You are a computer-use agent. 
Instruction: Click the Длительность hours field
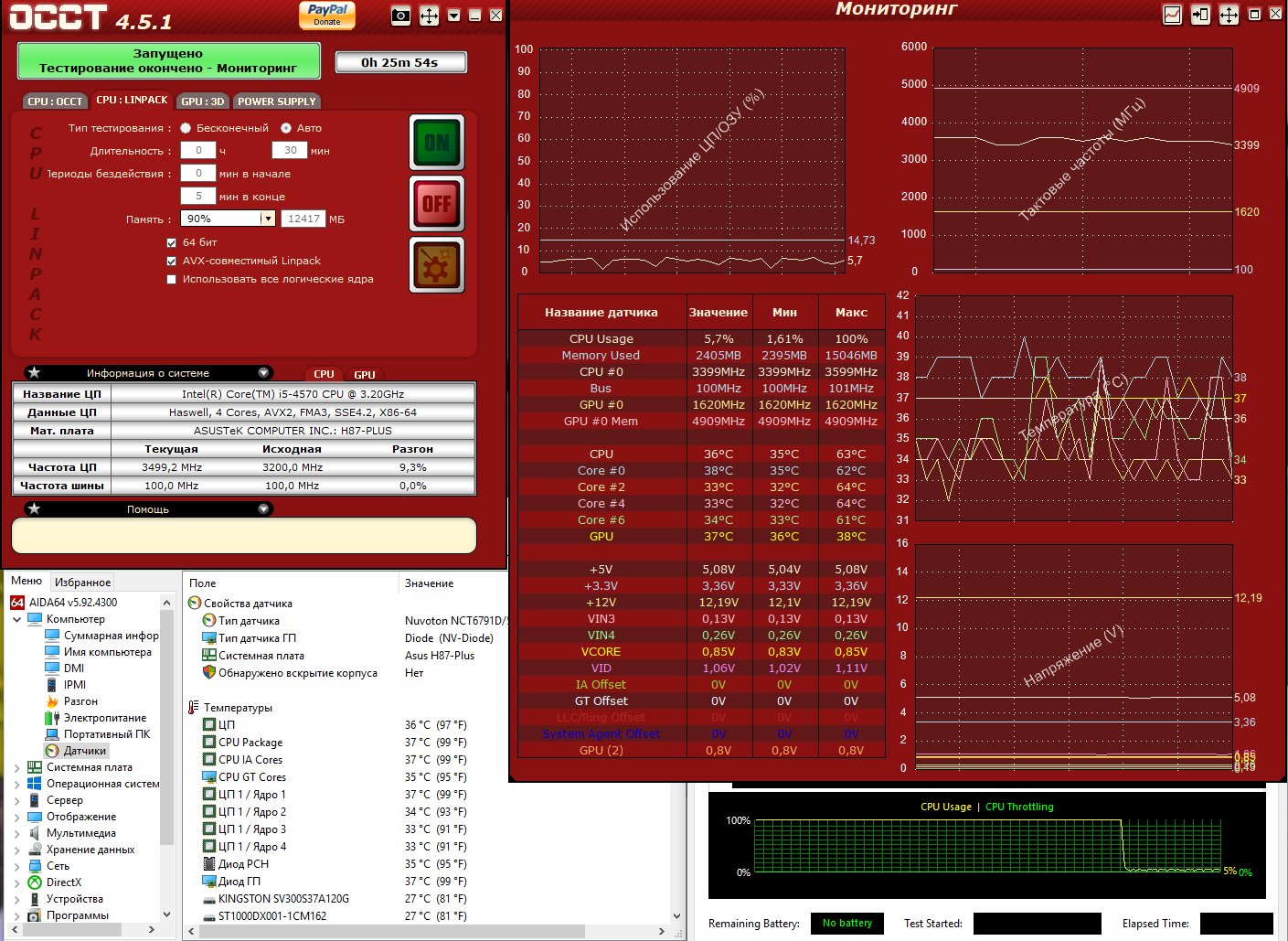pyautogui.click(x=198, y=150)
